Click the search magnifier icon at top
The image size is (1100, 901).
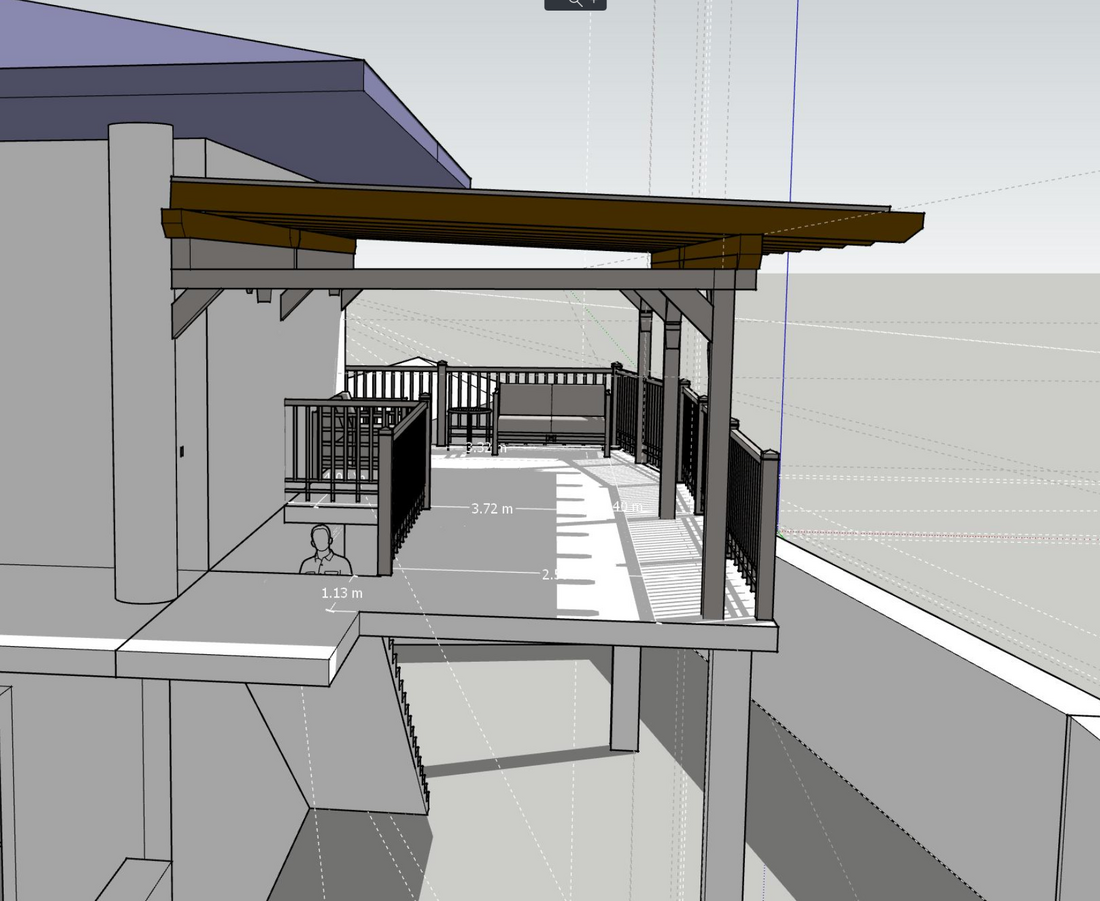[575, 3]
